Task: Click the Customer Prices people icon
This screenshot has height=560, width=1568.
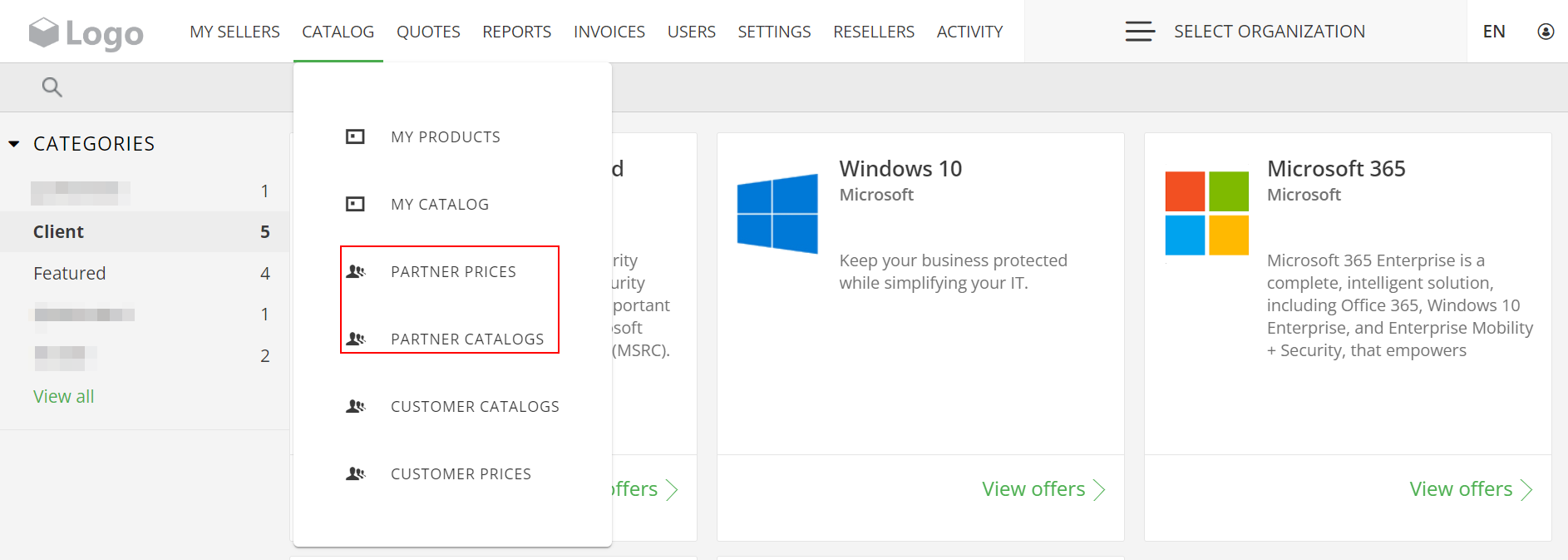Action: (356, 473)
